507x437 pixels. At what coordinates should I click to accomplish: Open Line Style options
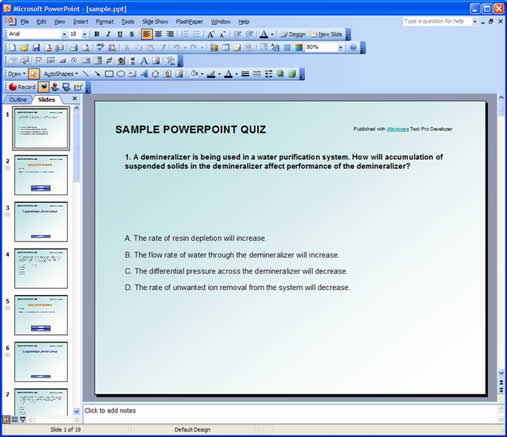pyautogui.click(x=245, y=74)
